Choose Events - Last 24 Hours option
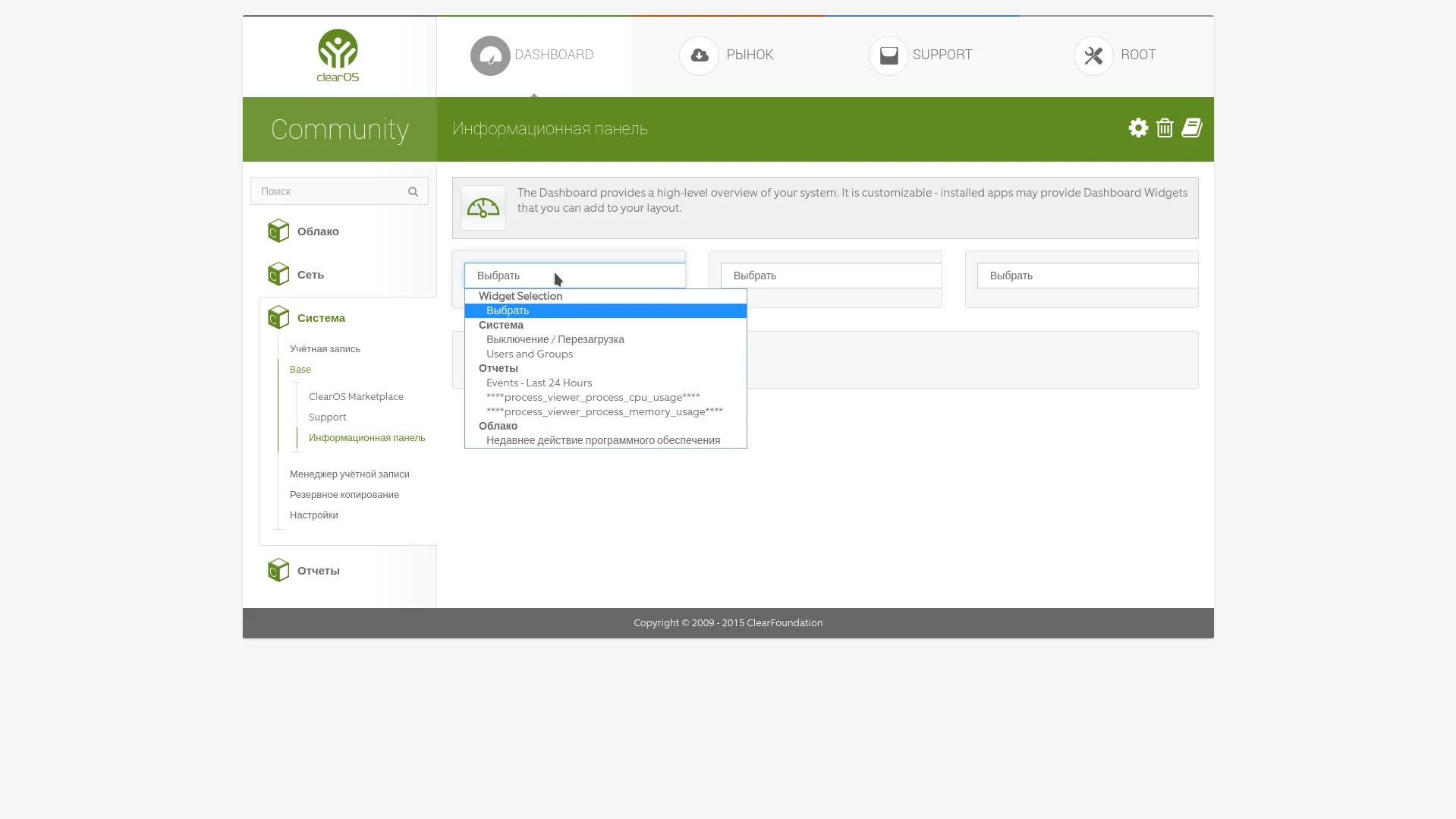 pyautogui.click(x=605, y=383)
